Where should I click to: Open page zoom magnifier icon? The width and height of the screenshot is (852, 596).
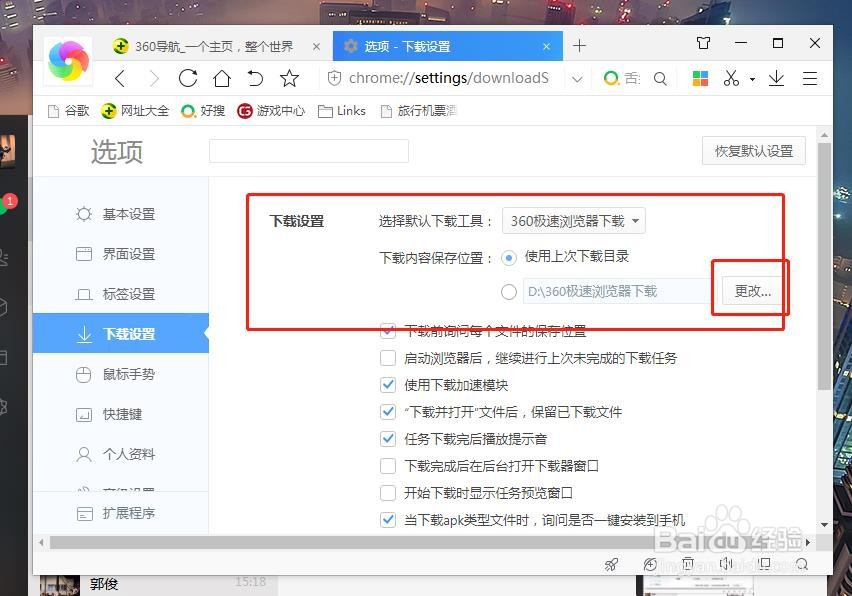click(x=650, y=564)
